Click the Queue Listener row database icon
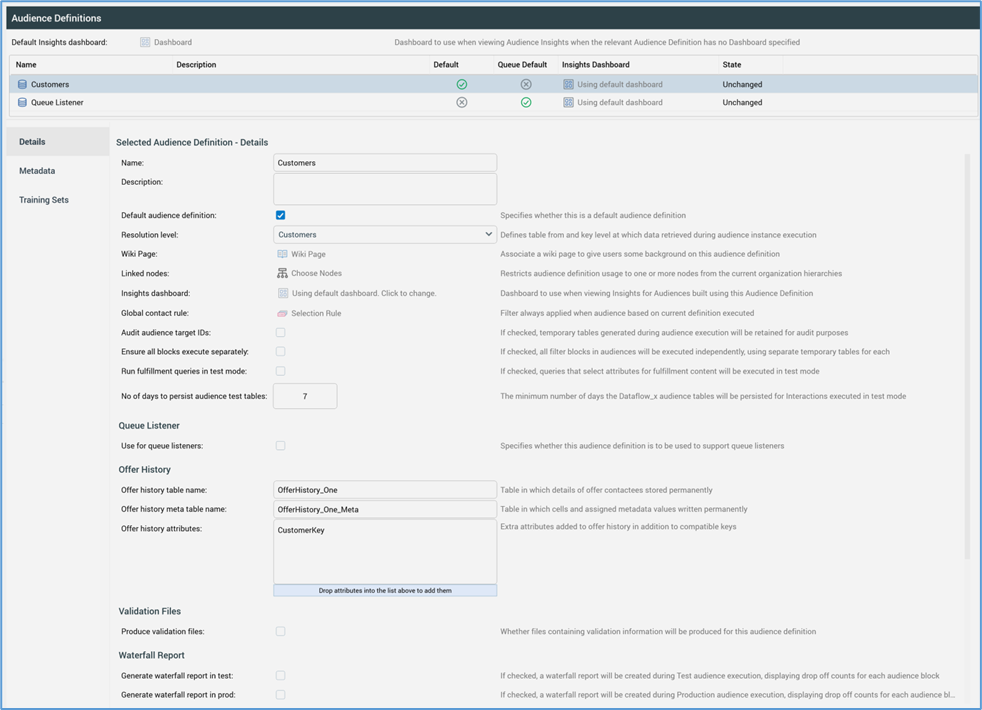The height and width of the screenshot is (710, 982). (x=22, y=103)
